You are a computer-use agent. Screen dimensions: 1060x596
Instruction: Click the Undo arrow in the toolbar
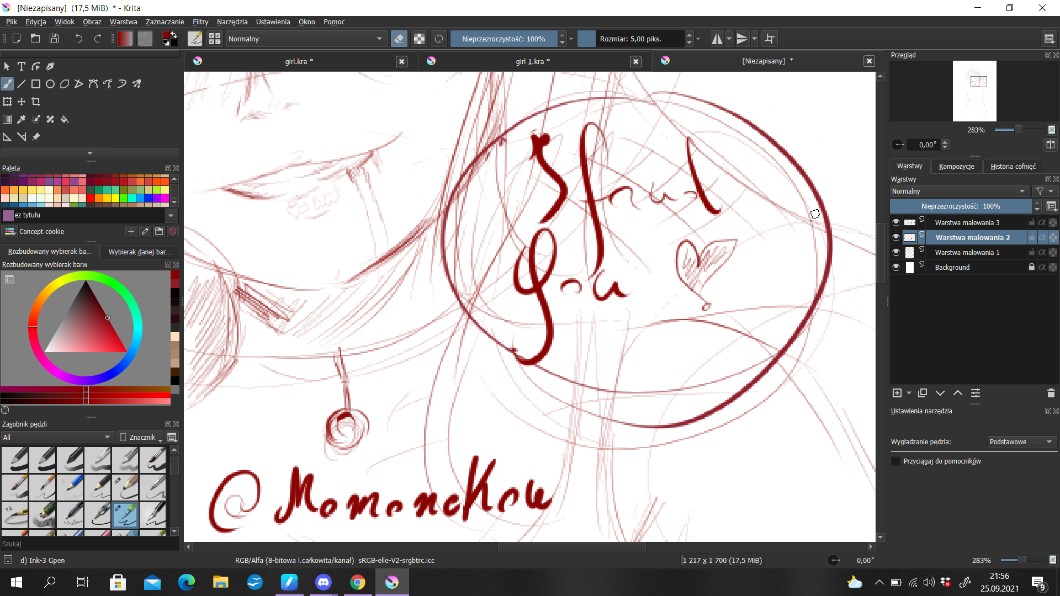coord(79,38)
